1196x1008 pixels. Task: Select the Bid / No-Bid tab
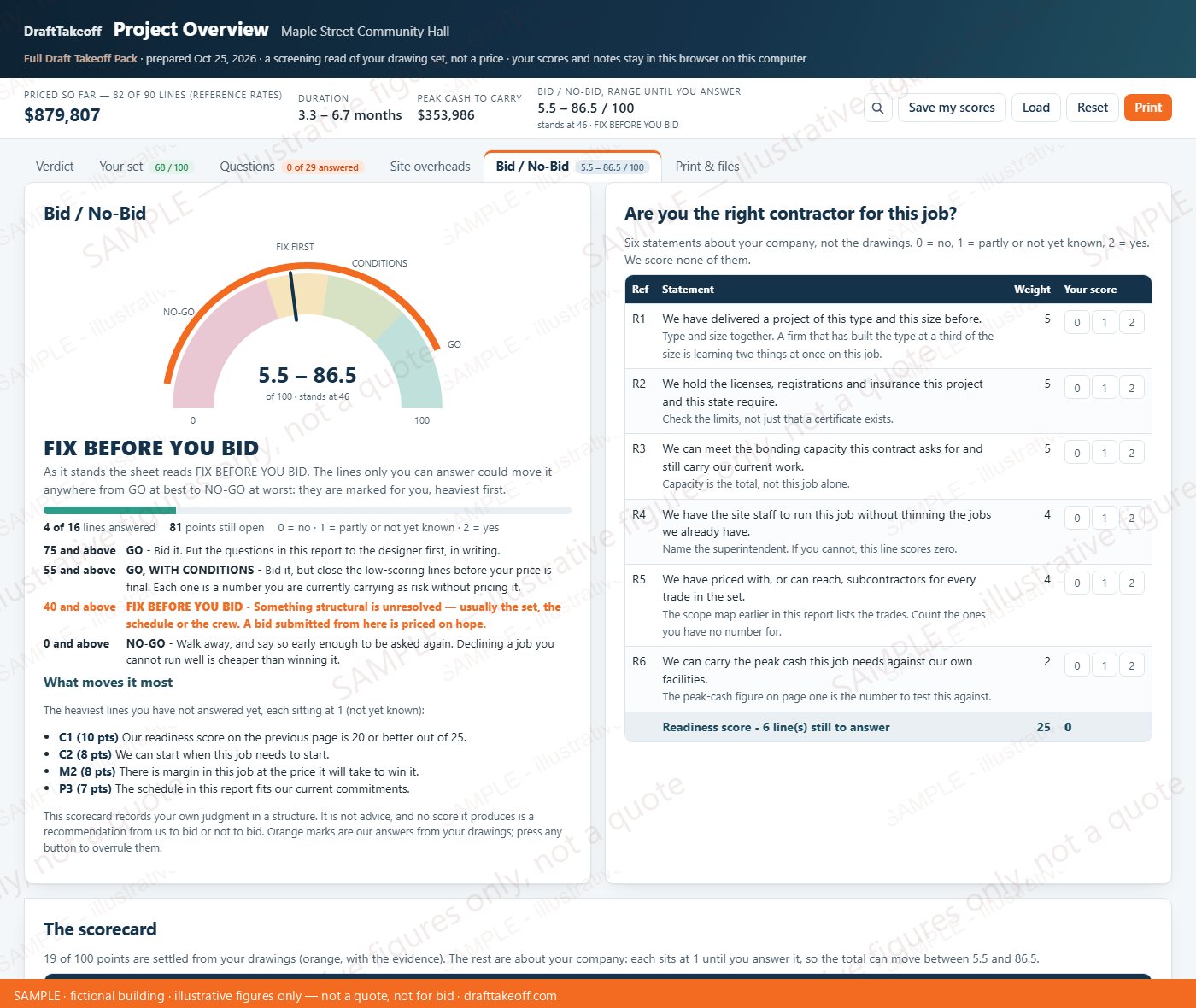pyautogui.click(x=572, y=167)
